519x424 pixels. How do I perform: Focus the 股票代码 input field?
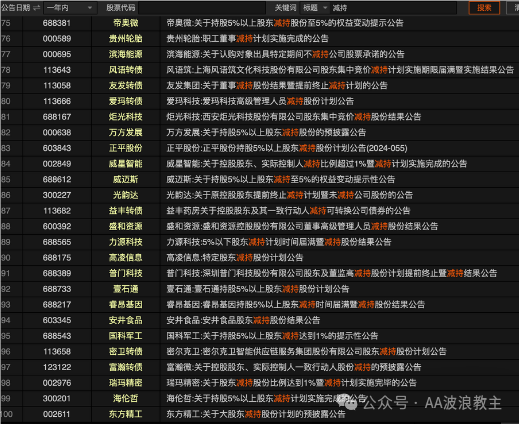(x=202, y=8)
